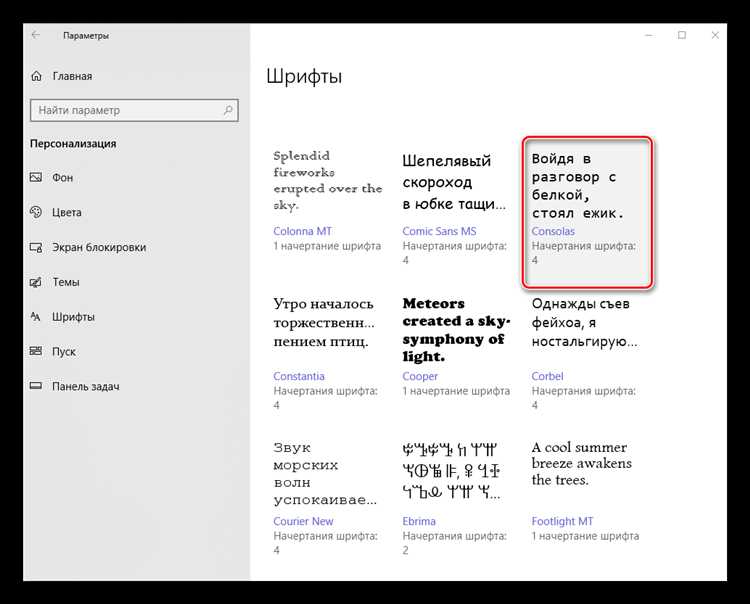Select the Consolas preview text
Screen dimensions: 750x604
click(580, 186)
